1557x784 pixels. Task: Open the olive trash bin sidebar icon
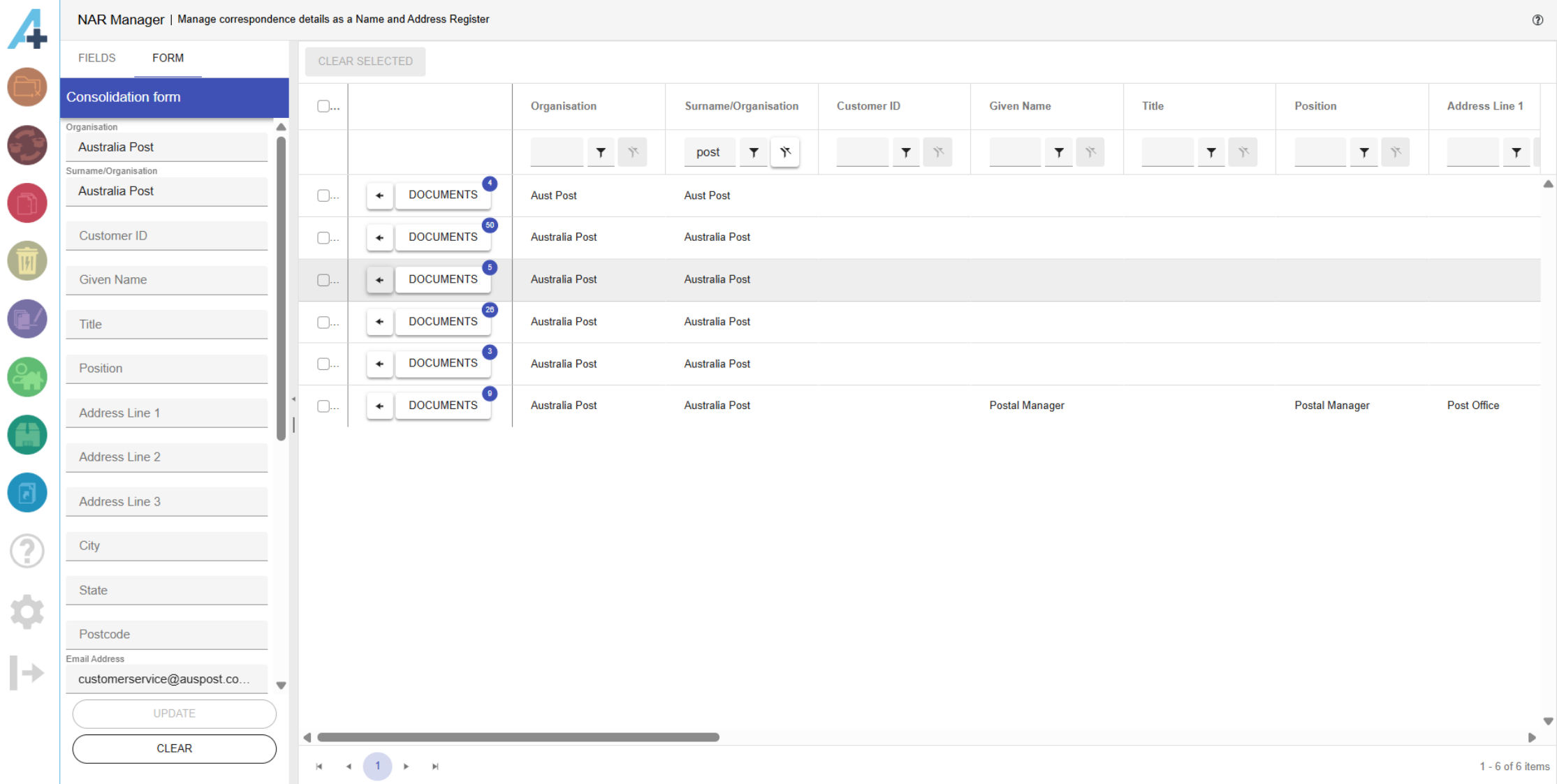(27, 261)
